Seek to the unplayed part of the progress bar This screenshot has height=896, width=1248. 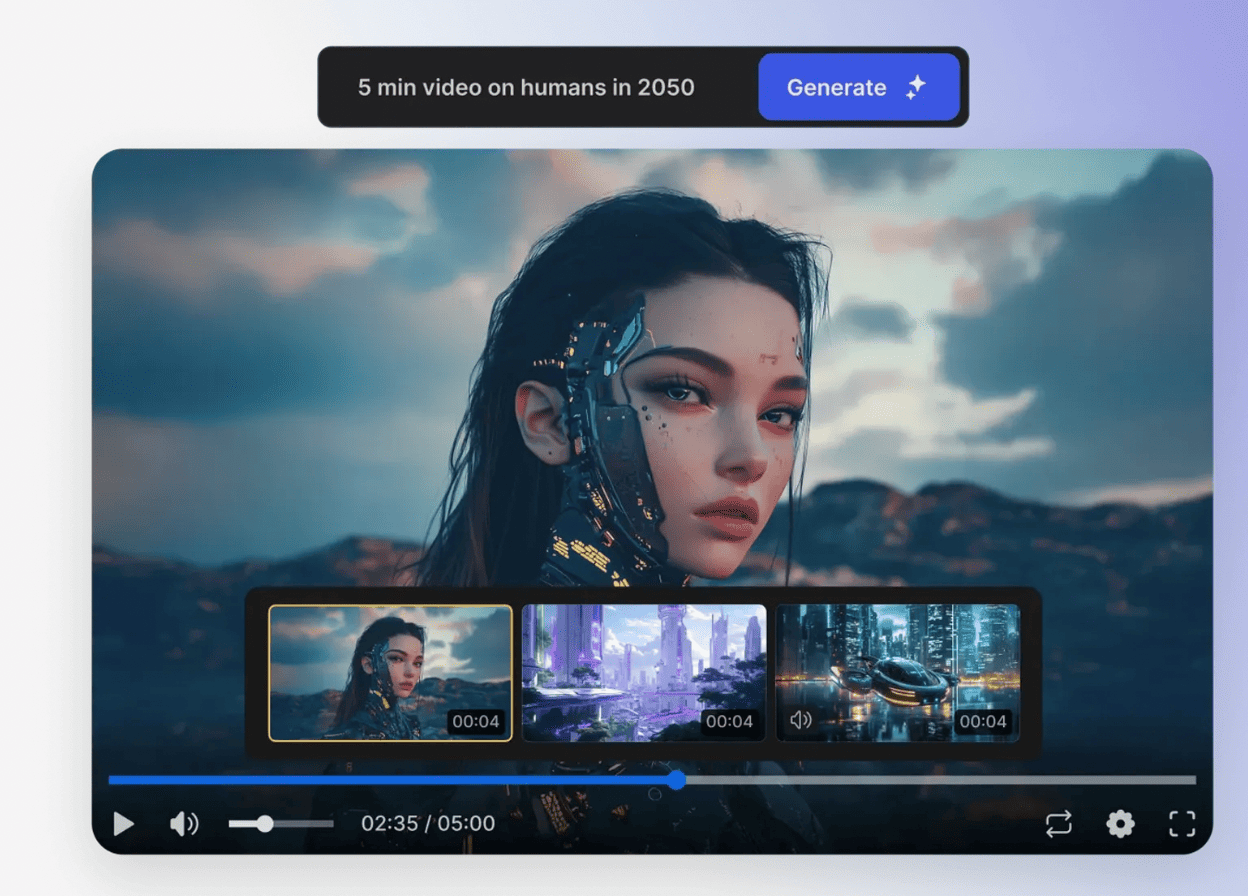click(x=941, y=780)
